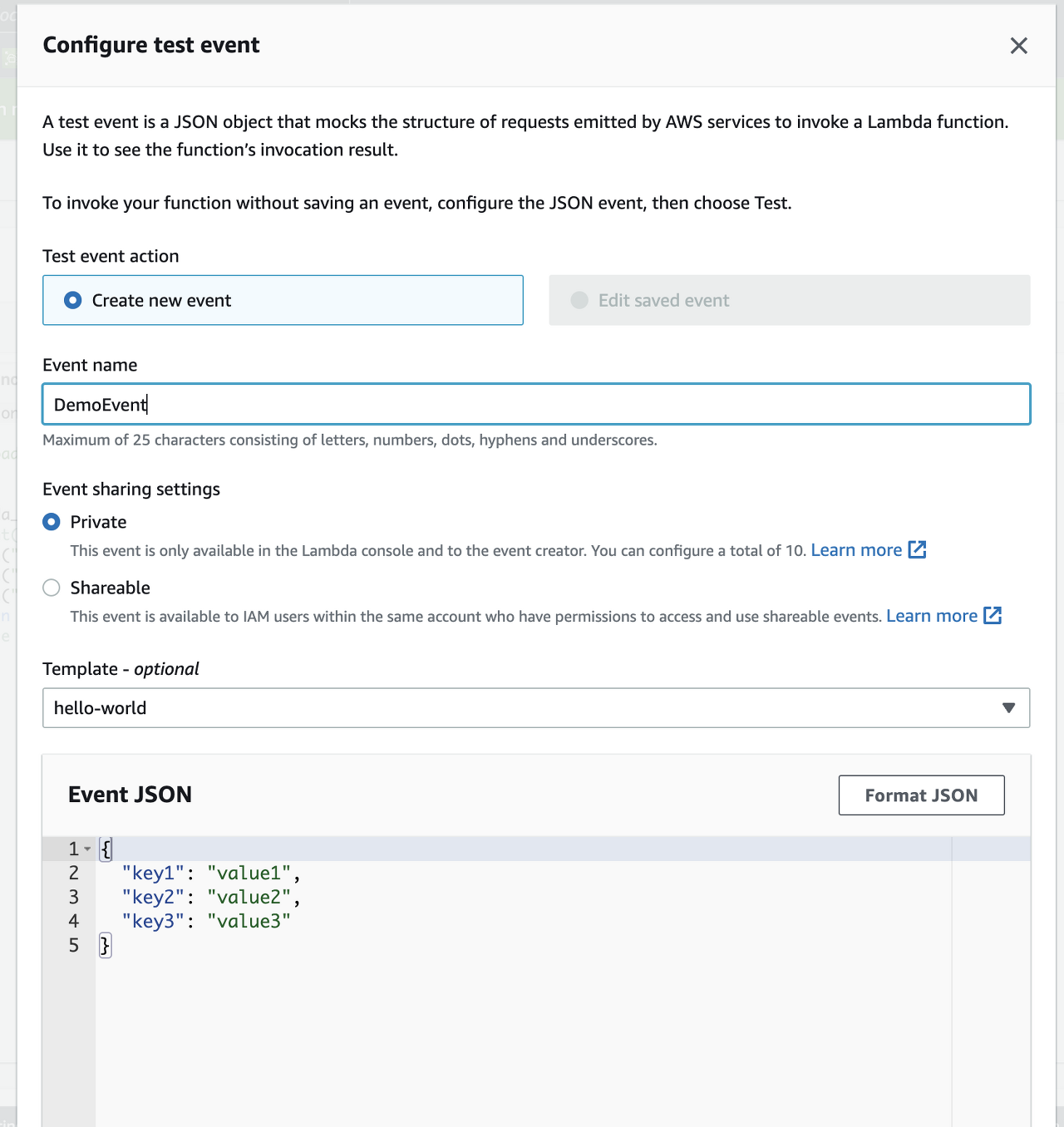1064x1127 pixels.
Task: Open Learn more link for Shareable events
Action: pyautogui.click(x=932, y=616)
